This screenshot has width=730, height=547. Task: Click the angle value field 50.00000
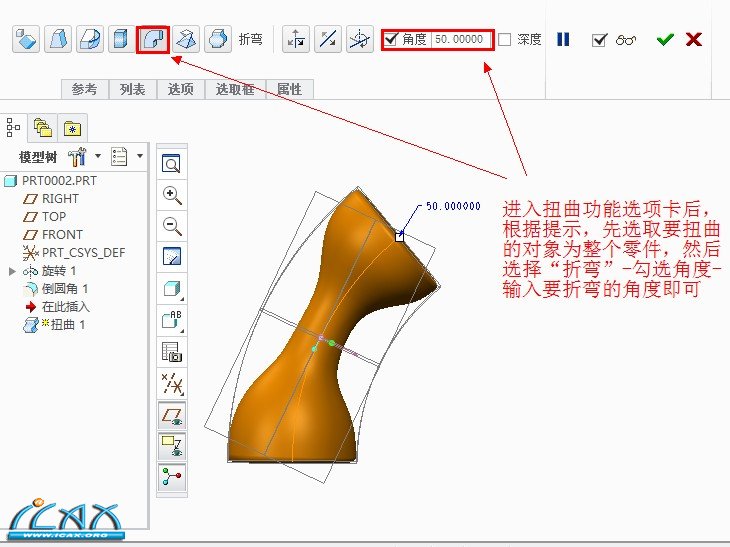tap(460, 39)
